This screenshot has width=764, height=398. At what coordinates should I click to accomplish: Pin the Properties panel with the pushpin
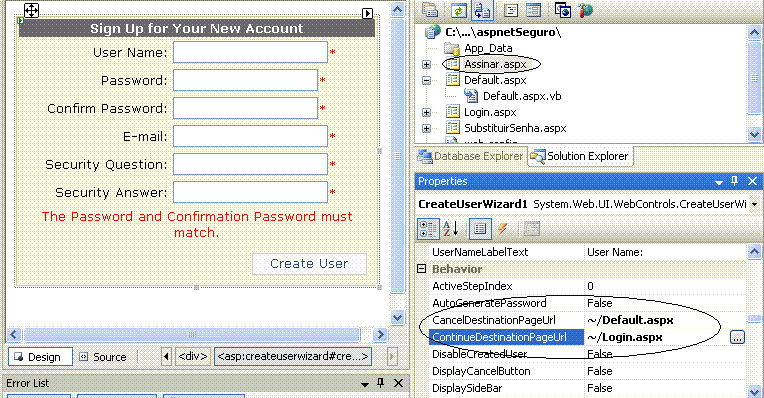tap(735, 181)
